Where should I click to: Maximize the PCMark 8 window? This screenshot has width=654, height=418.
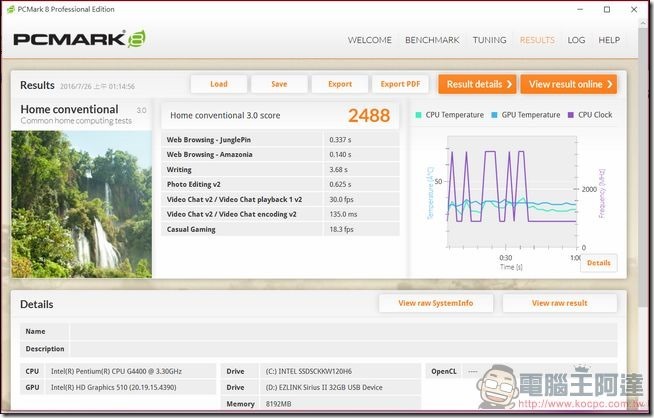point(607,9)
